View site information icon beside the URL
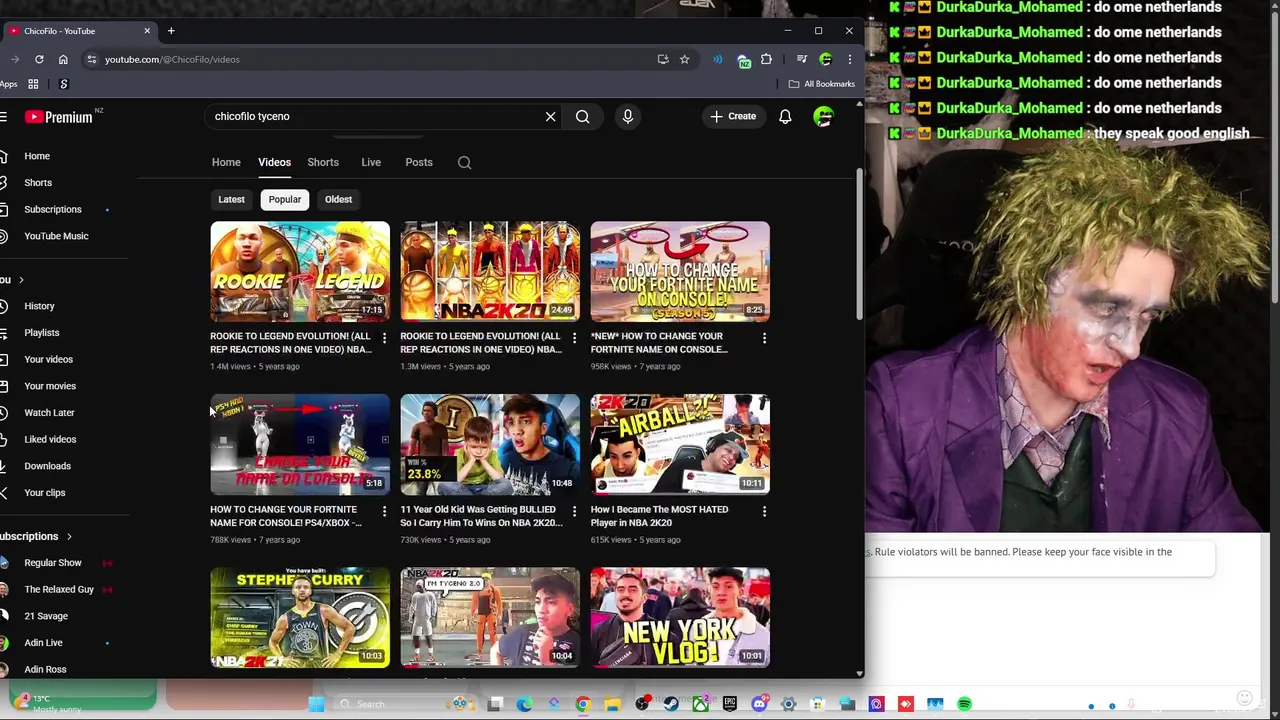Viewport: 1280px width, 720px height. [91, 59]
